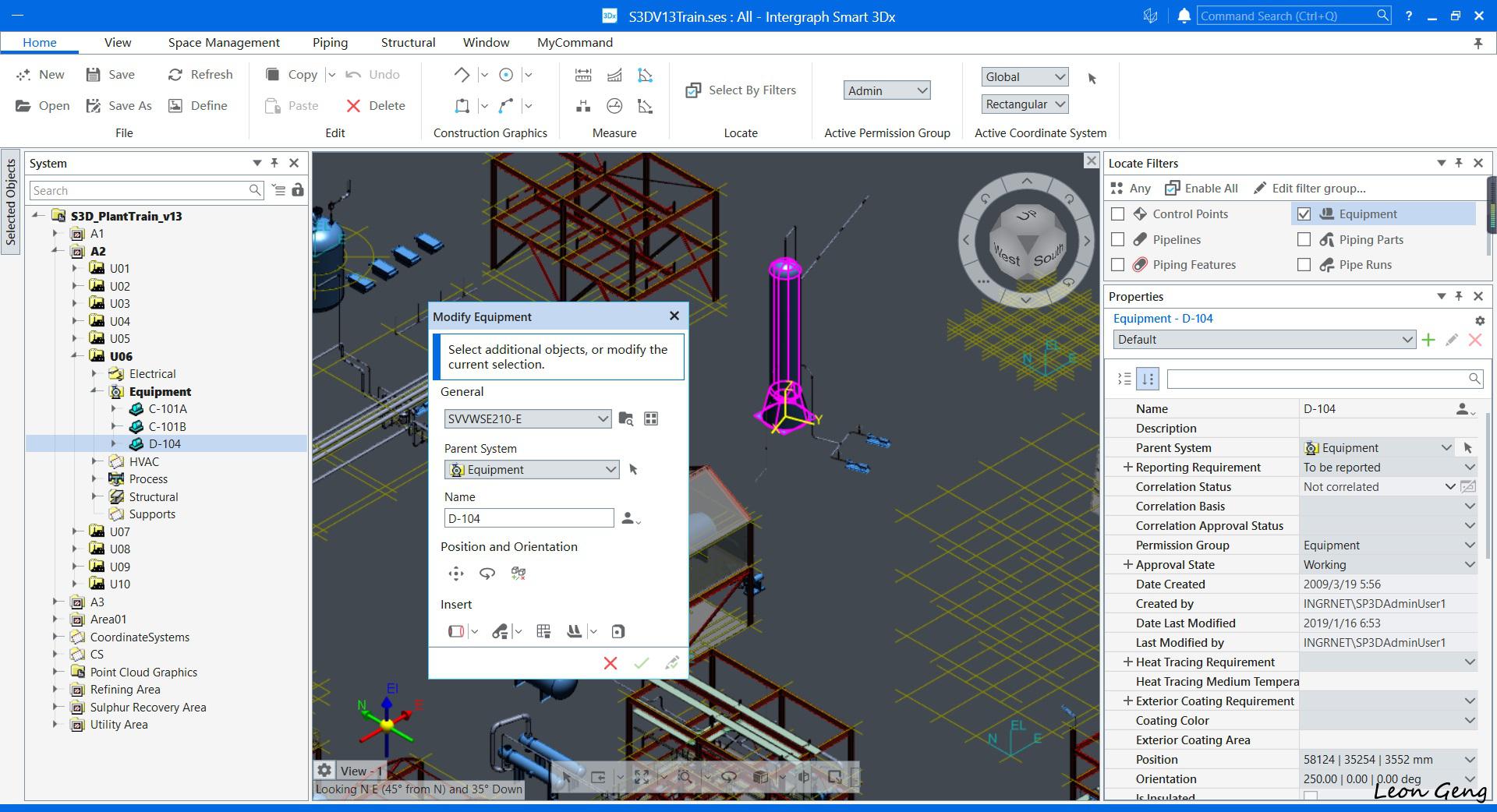Click the System panel Search field
The image size is (1497, 812).
[147, 190]
